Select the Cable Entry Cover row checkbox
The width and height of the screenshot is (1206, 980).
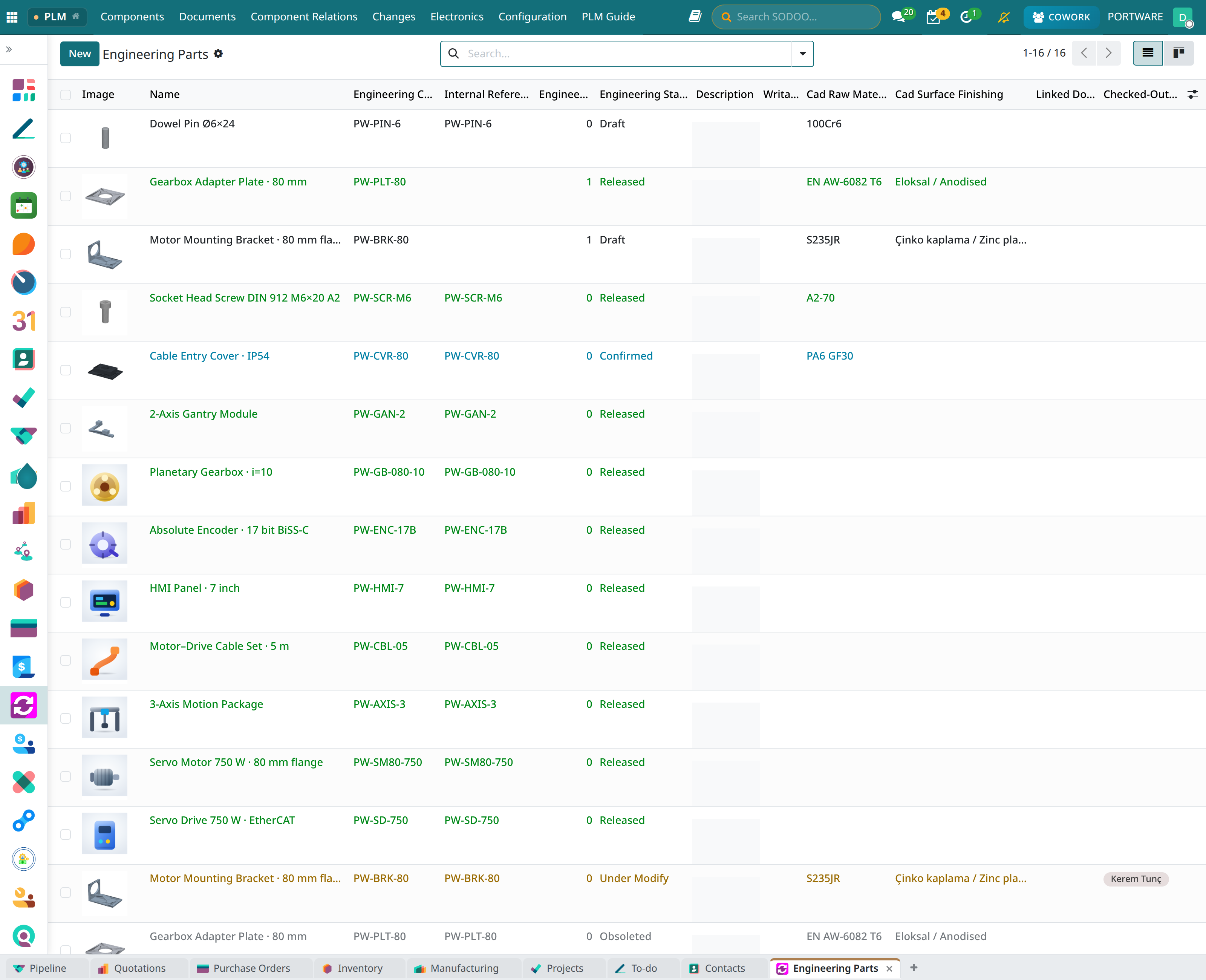(x=66, y=370)
